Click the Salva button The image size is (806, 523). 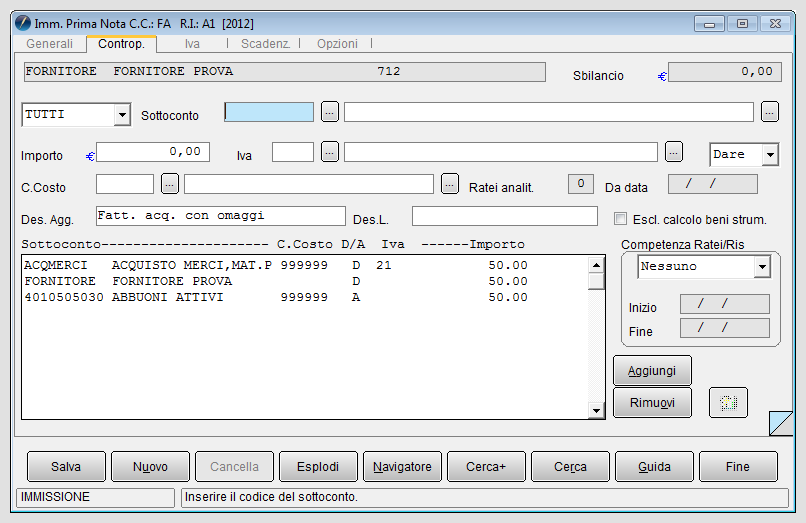click(66, 466)
